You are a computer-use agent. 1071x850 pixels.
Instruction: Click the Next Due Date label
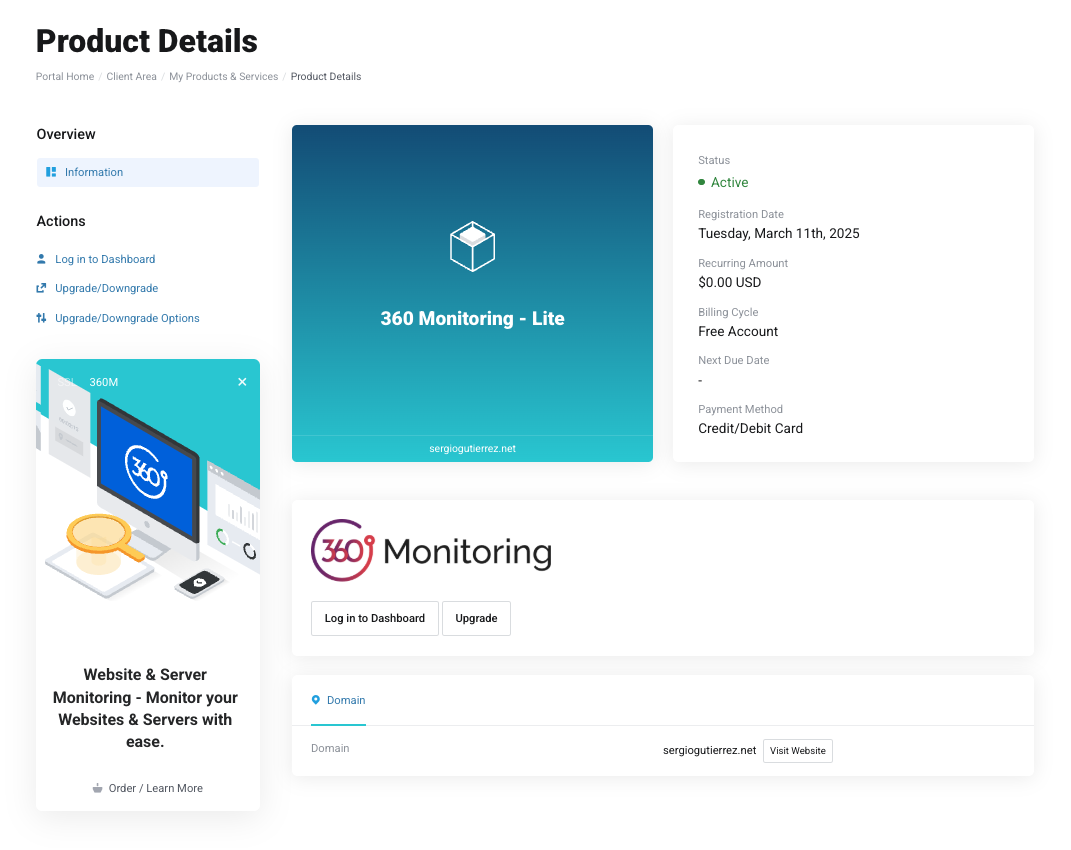tap(734, 360)
